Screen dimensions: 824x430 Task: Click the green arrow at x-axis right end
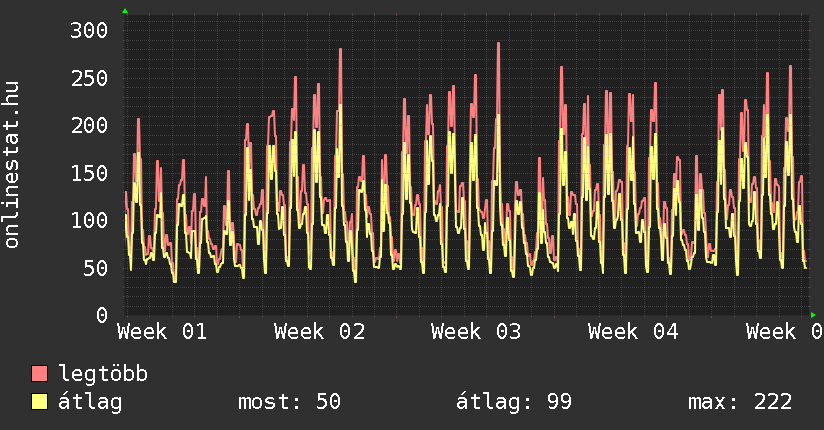click(814, 314)
